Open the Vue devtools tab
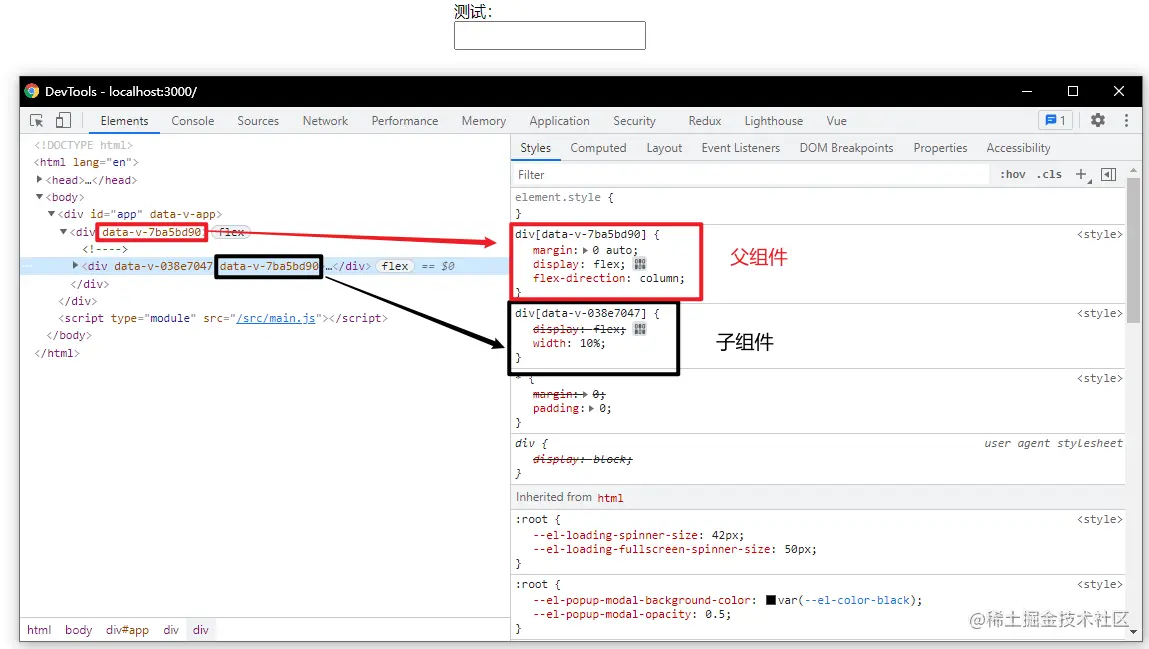This screenshot has width=1149, height=649. [x=836, y=121]
